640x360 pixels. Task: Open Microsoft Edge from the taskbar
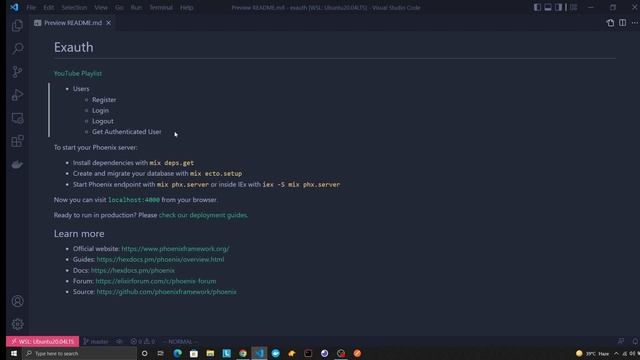tap(178, 353)
